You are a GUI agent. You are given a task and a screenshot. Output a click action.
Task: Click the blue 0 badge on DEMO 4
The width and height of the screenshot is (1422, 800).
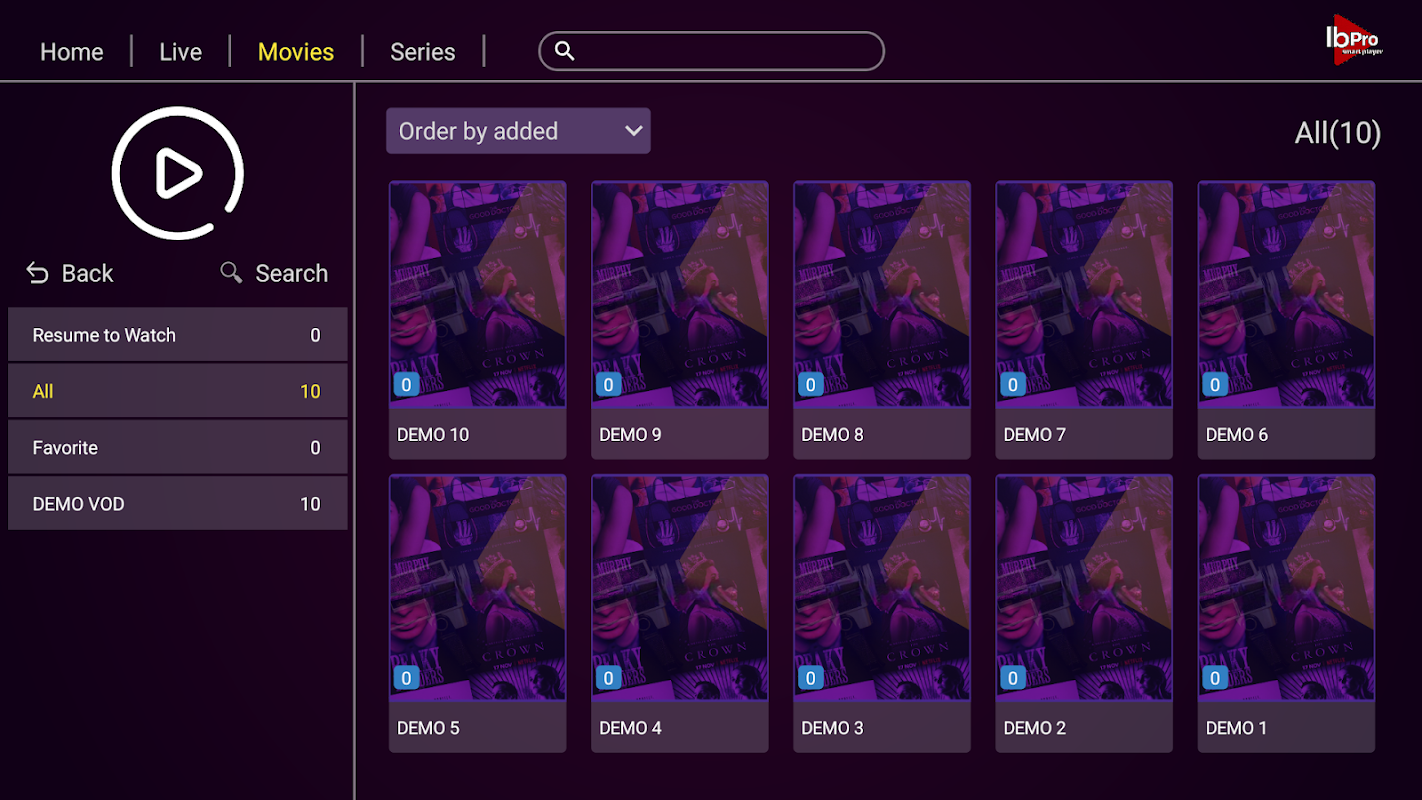608,678
